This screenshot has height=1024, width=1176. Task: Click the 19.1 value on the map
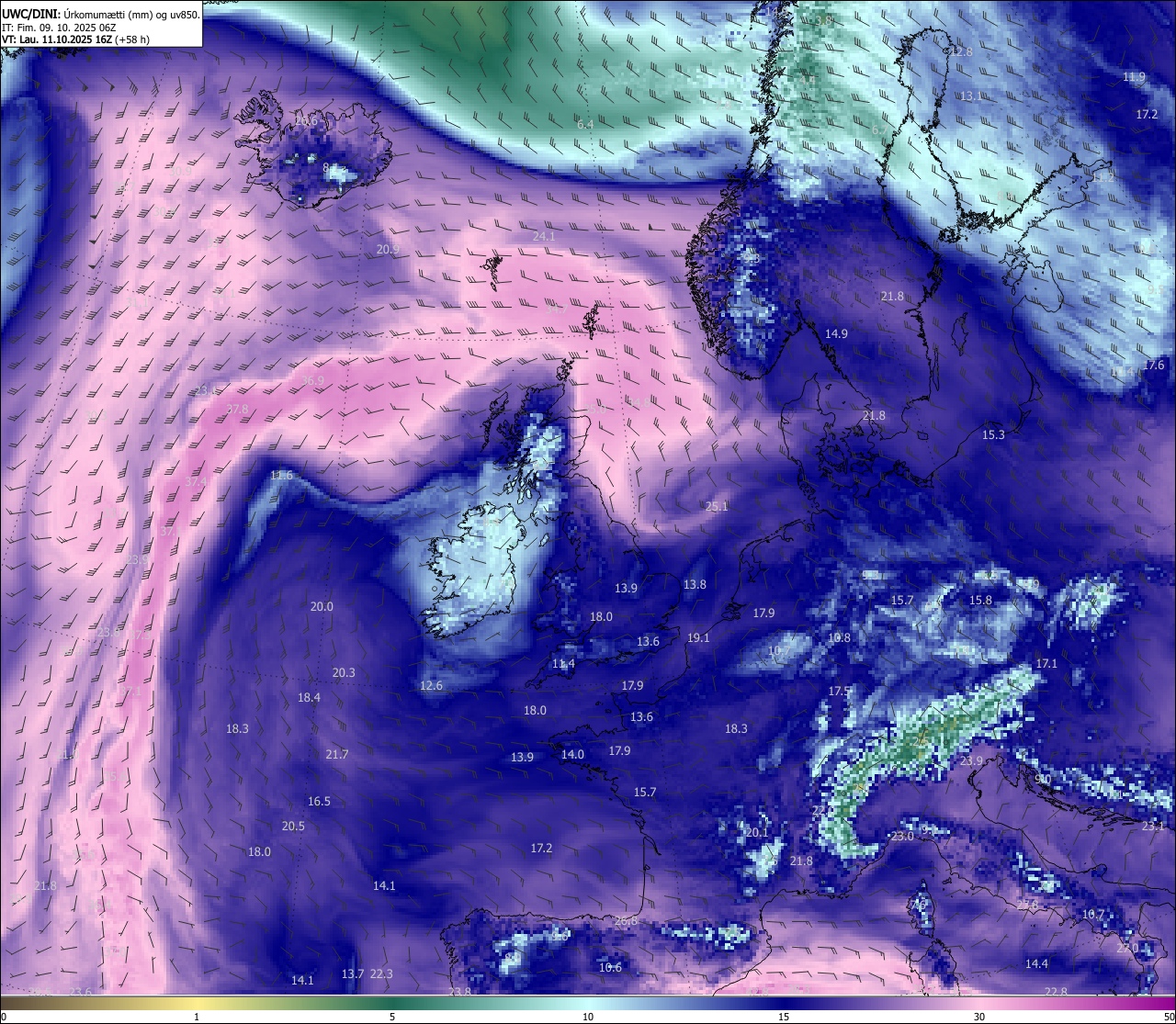click(x=698, y=637)
